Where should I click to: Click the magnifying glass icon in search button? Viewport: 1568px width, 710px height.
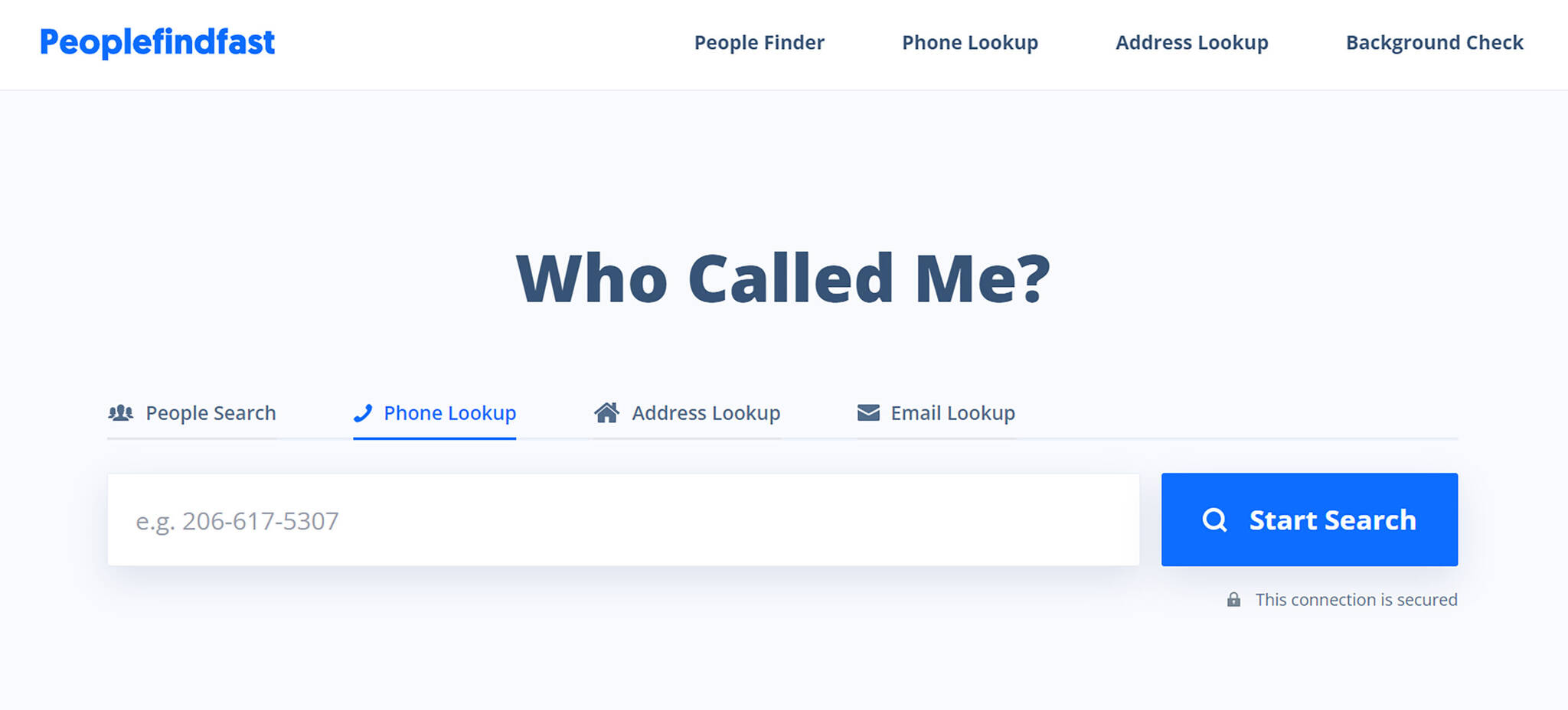(1214, 520)
